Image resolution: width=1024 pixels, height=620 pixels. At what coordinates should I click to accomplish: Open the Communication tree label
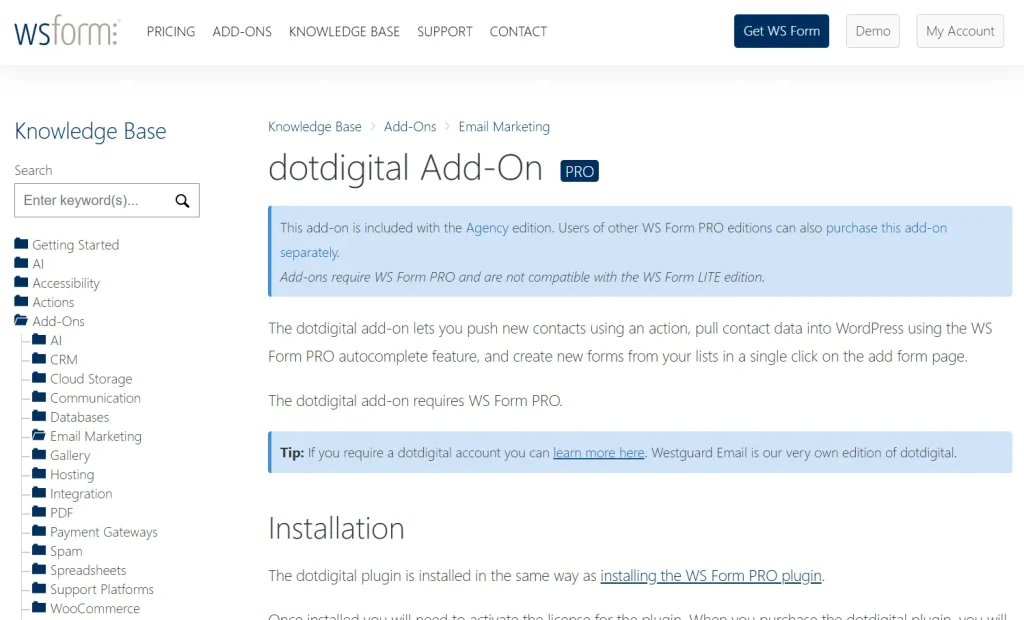pos(95,398)
